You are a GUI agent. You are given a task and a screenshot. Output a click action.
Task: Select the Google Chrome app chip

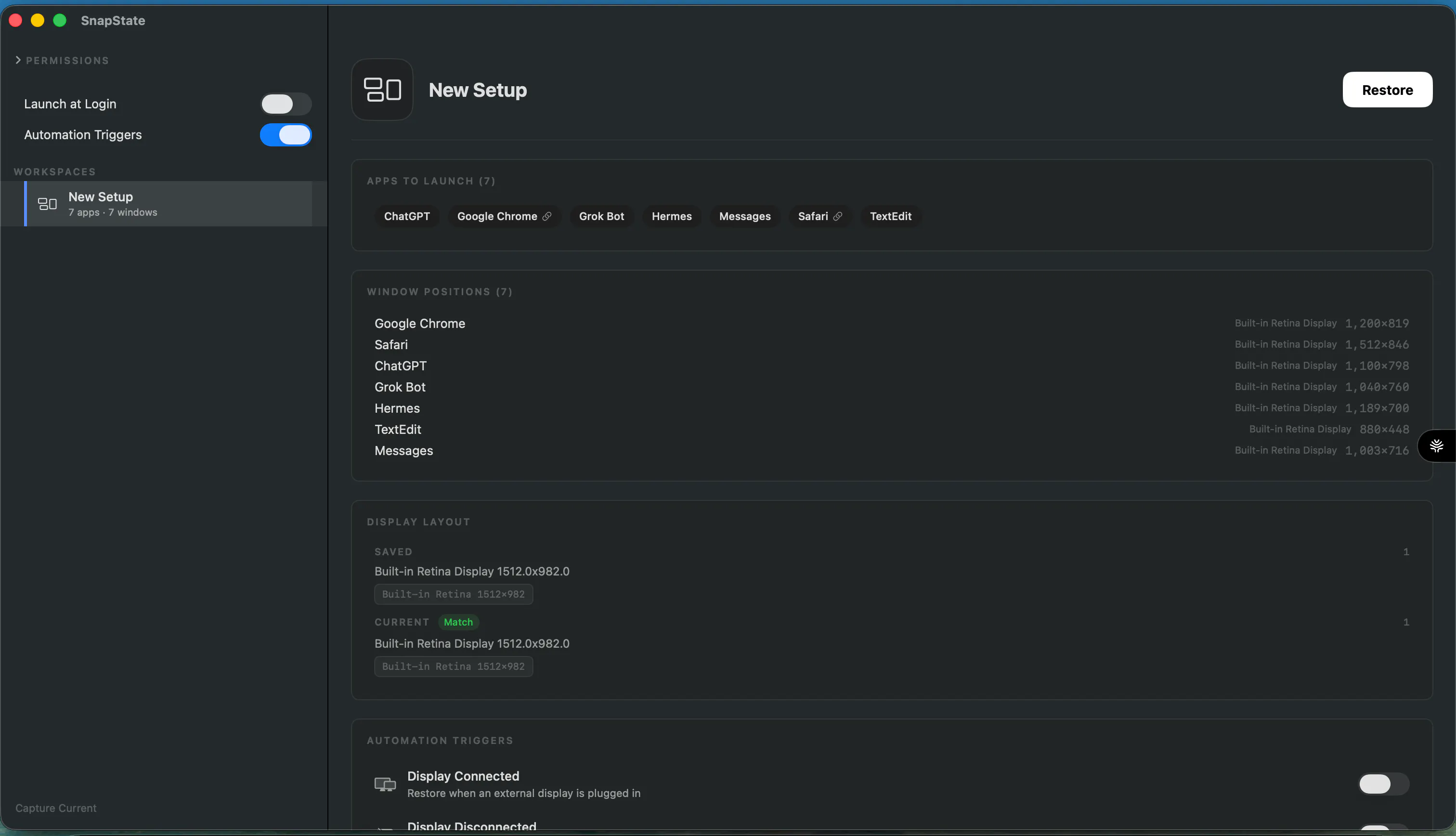(x=504, y=217)
